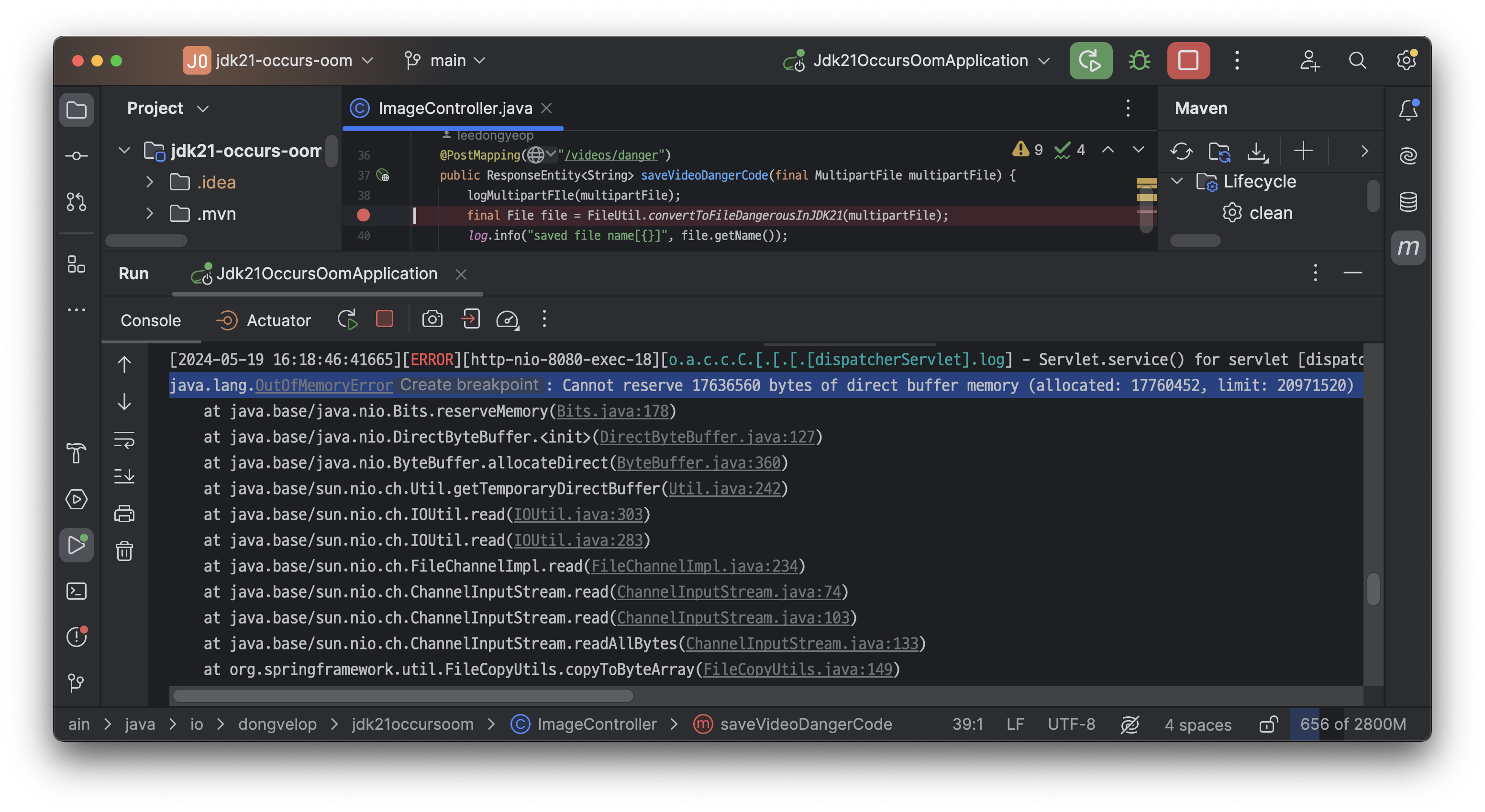This screenshot has height=812, width=1485.
Task: Open the profiler gauge icon in Run toolbar
Action: point(507,319)
